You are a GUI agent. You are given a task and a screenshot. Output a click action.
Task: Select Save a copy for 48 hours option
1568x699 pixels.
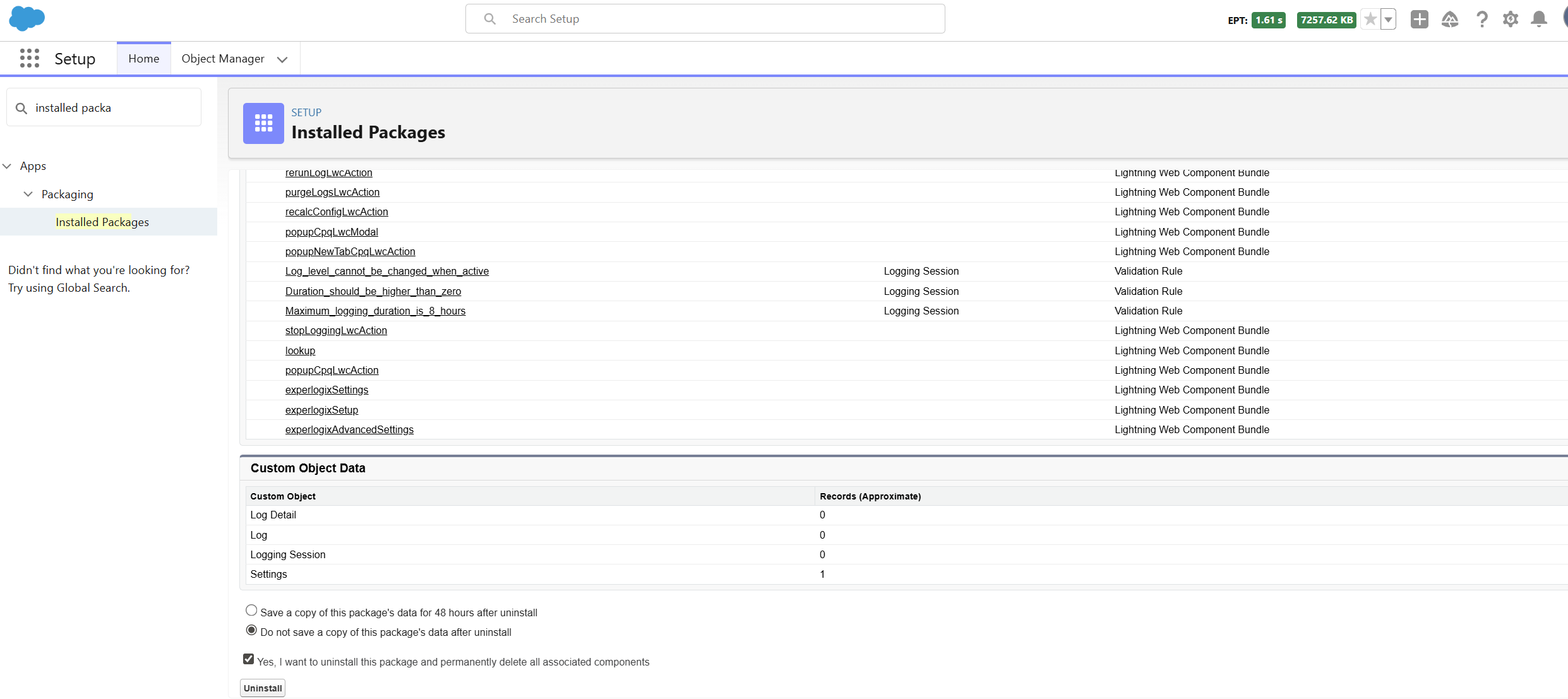[x=251, y=611]
